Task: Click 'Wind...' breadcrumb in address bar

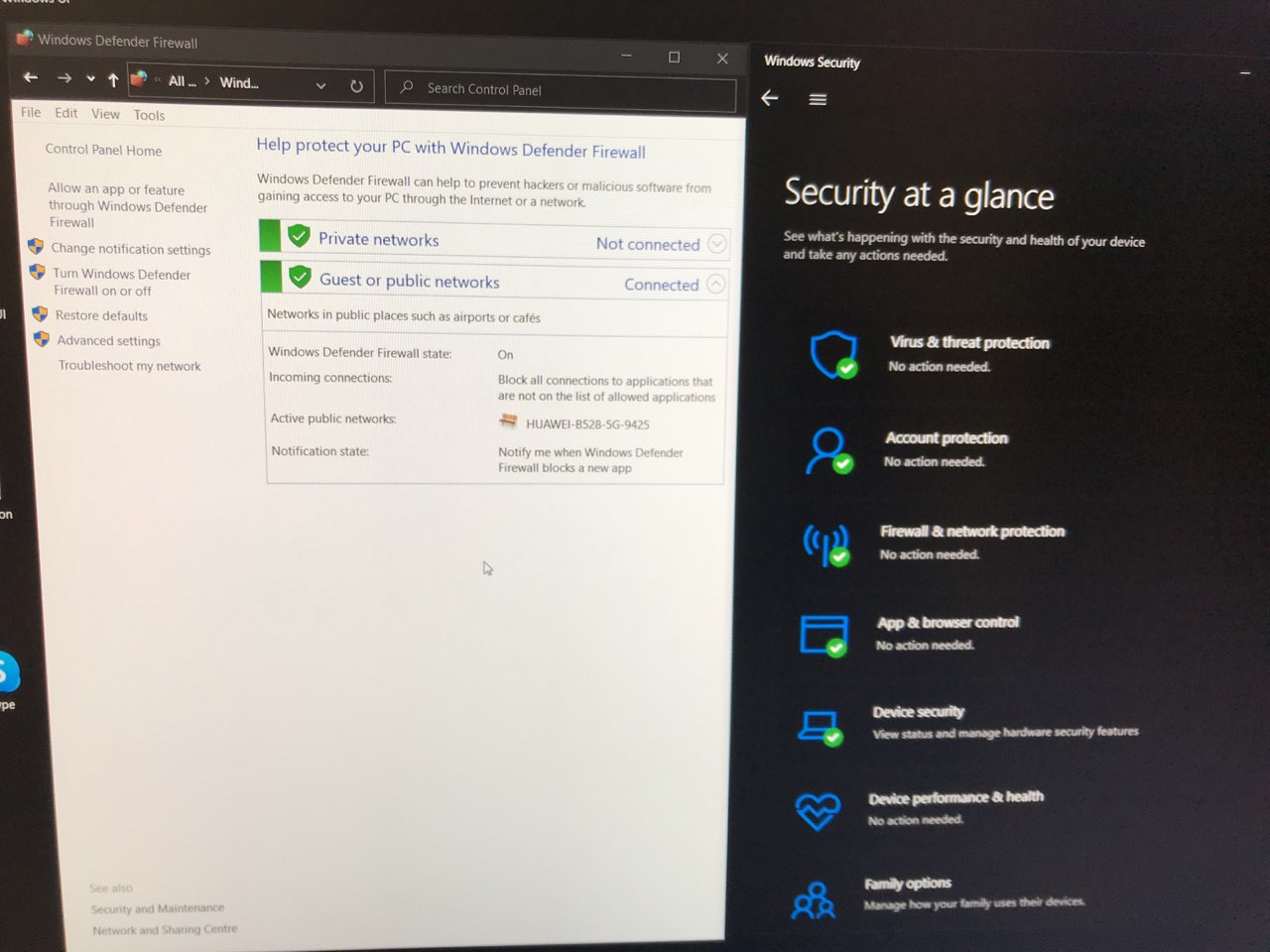Action: [x=239, y=83]
